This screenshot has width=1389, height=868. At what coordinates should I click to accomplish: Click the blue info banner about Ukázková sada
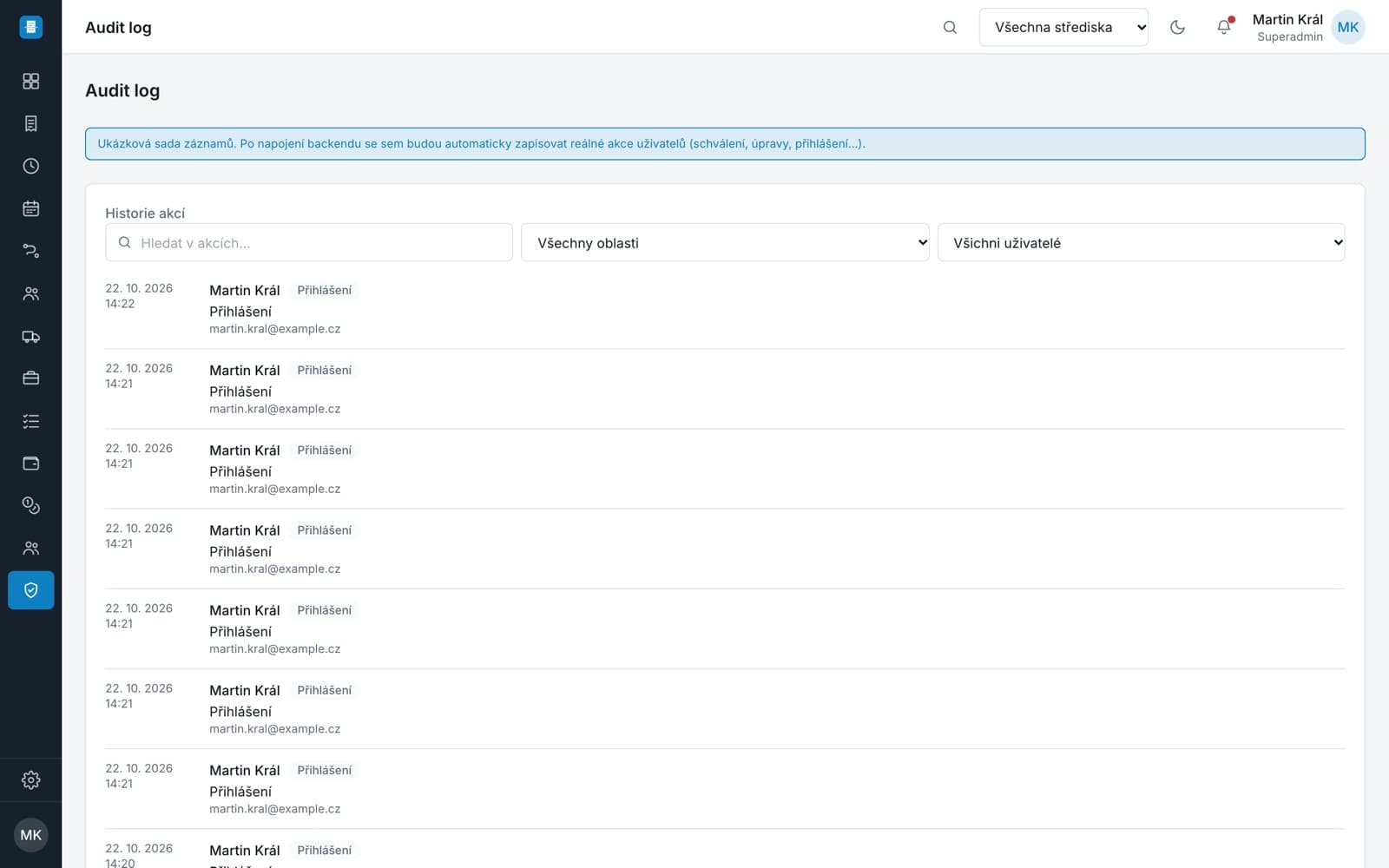[x=725, y=144]
